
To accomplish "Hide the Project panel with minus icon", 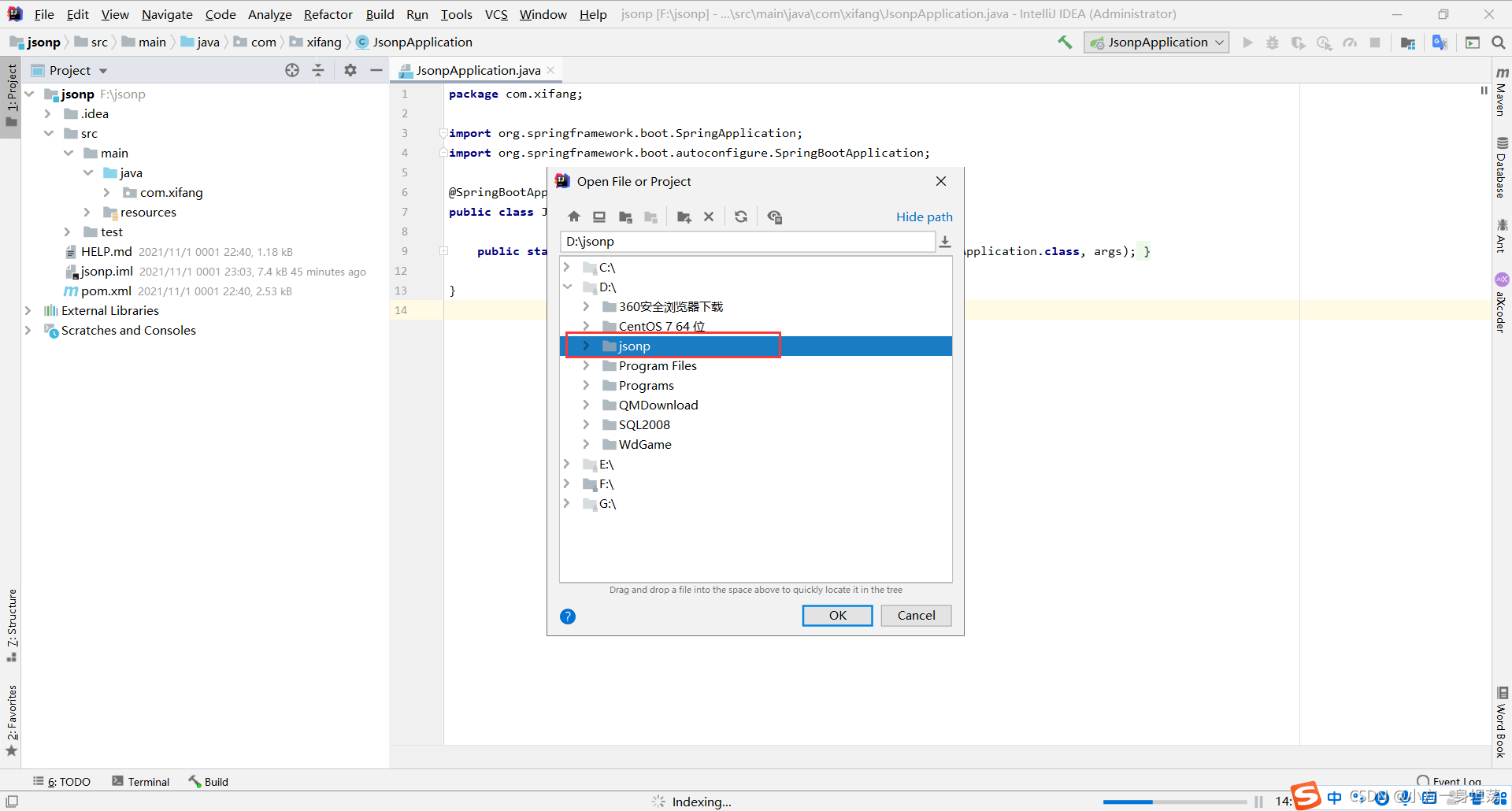I will (376, 70).
